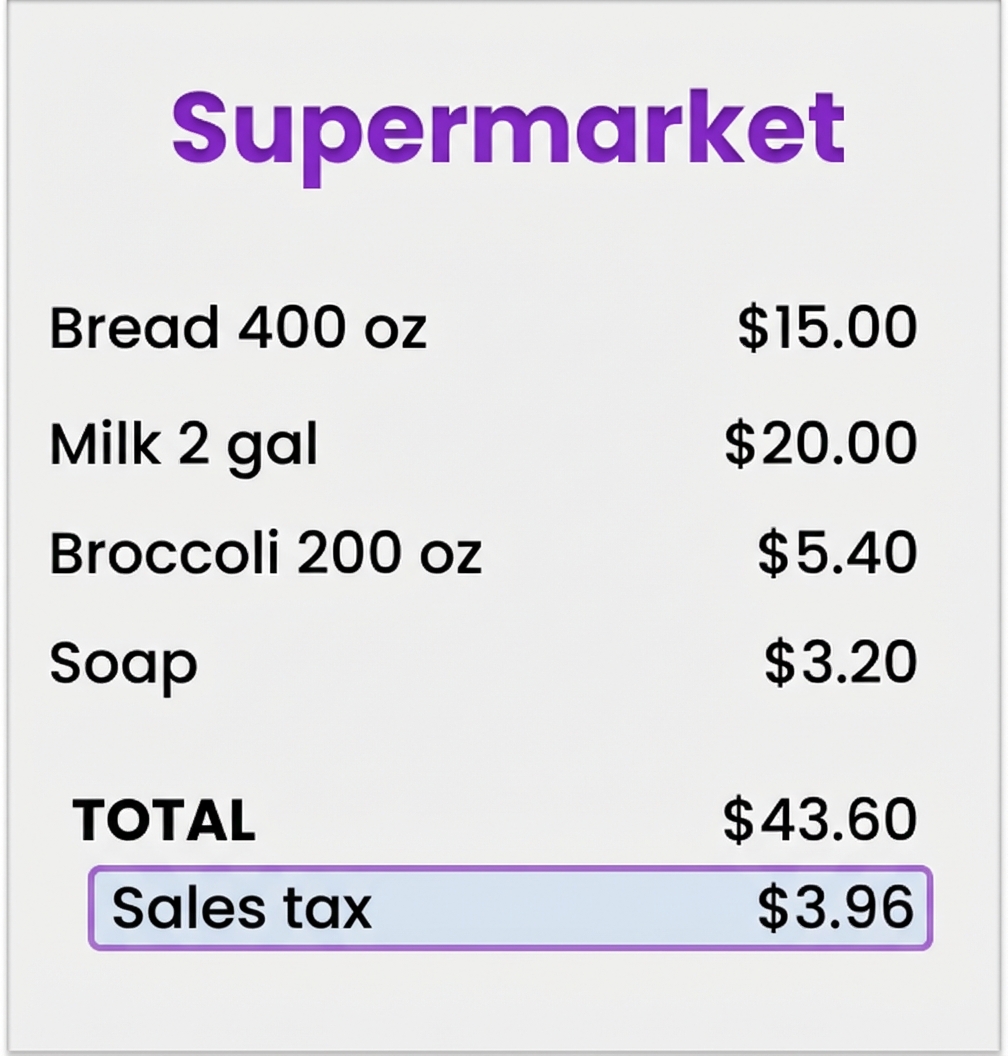
Task: Click the $15.00 Bread price
Action: point(827,328)
